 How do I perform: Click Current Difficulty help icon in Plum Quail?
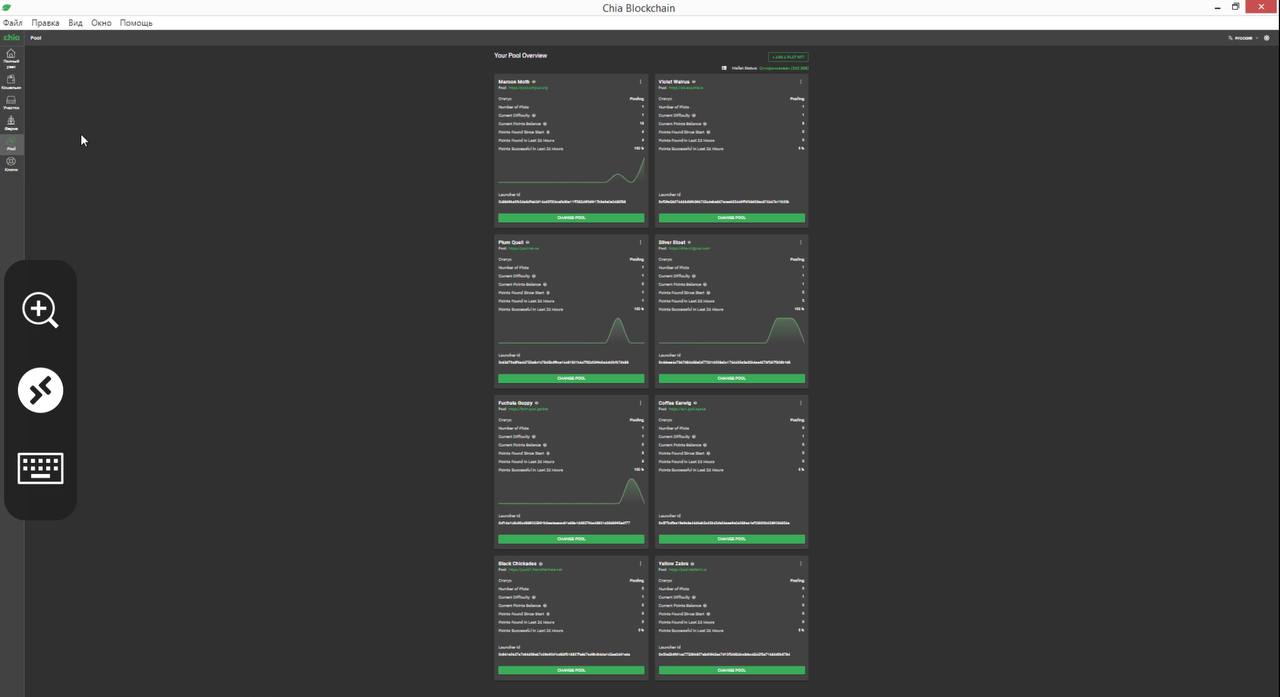tap(534, 276)
